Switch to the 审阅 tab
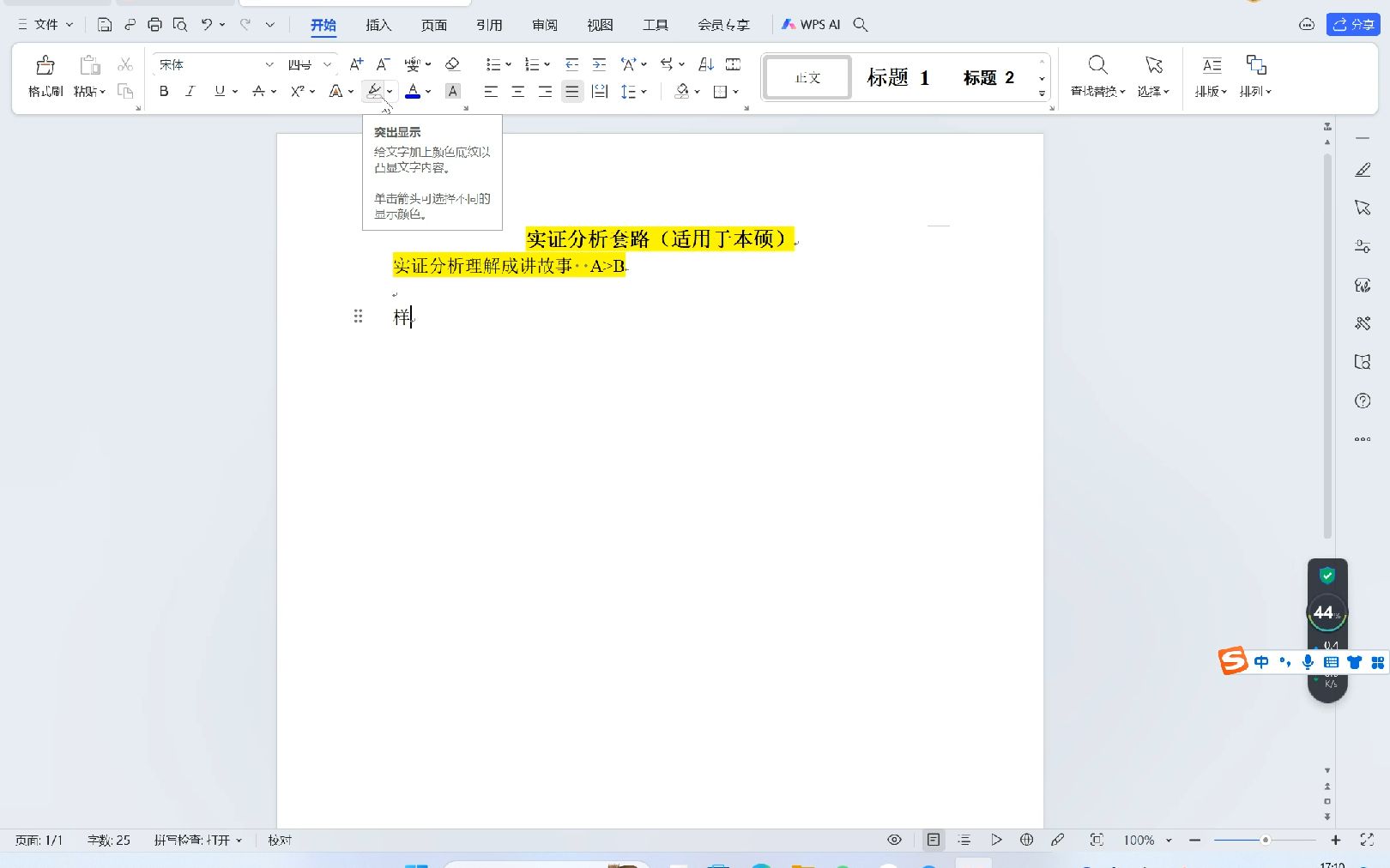Screen dimensions: 1390x868 (545, 25)
